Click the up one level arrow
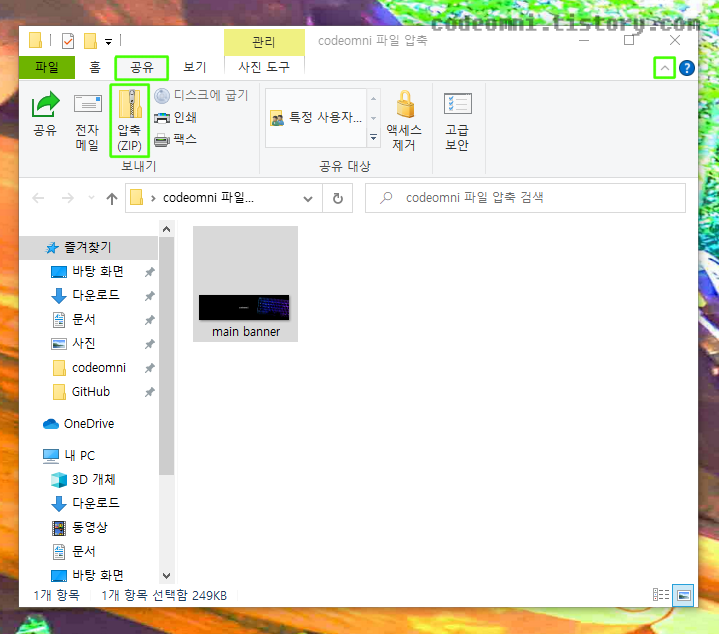 coord(112,198)
